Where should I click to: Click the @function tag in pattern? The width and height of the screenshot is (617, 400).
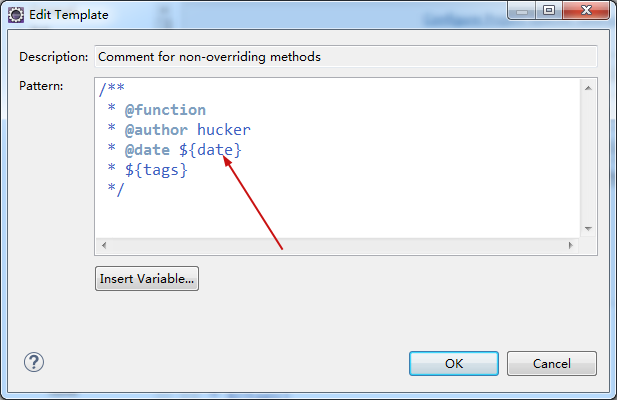(x=165, y=110)
